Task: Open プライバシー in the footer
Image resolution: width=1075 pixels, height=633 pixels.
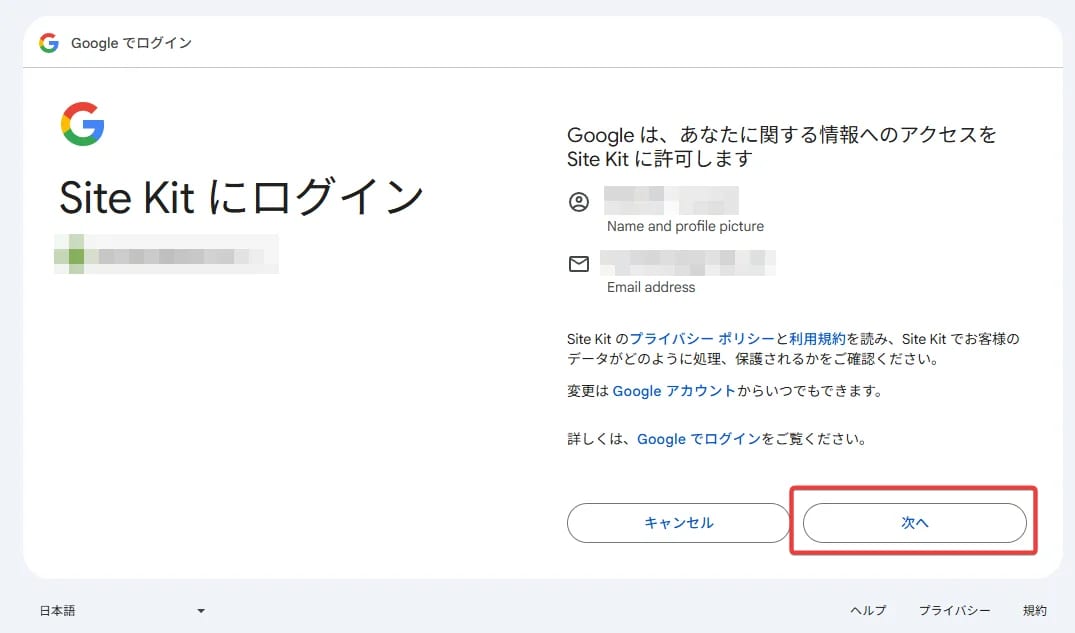Action: point(955,610)
